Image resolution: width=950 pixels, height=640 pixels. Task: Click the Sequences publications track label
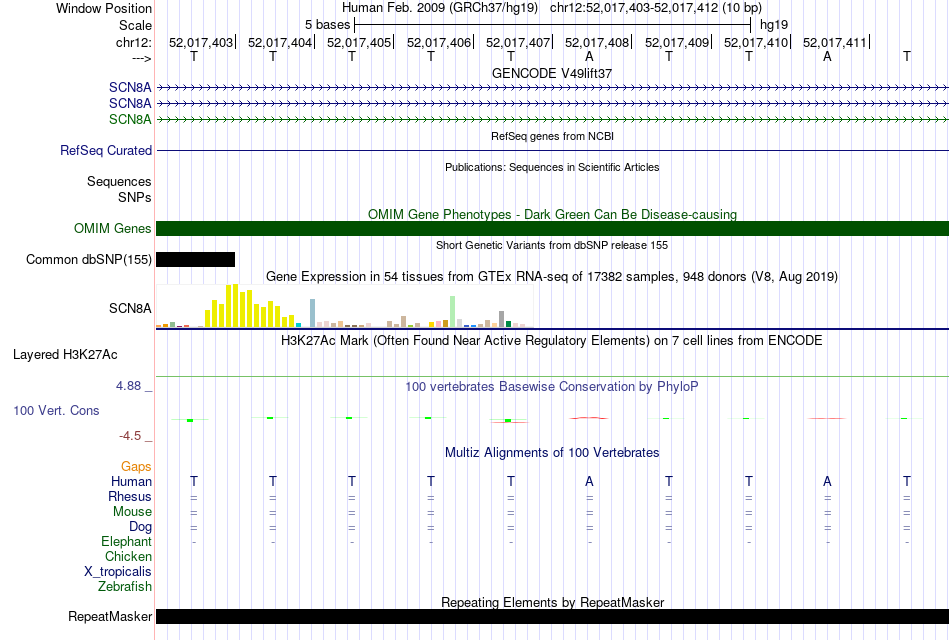(x=119, y=181)
